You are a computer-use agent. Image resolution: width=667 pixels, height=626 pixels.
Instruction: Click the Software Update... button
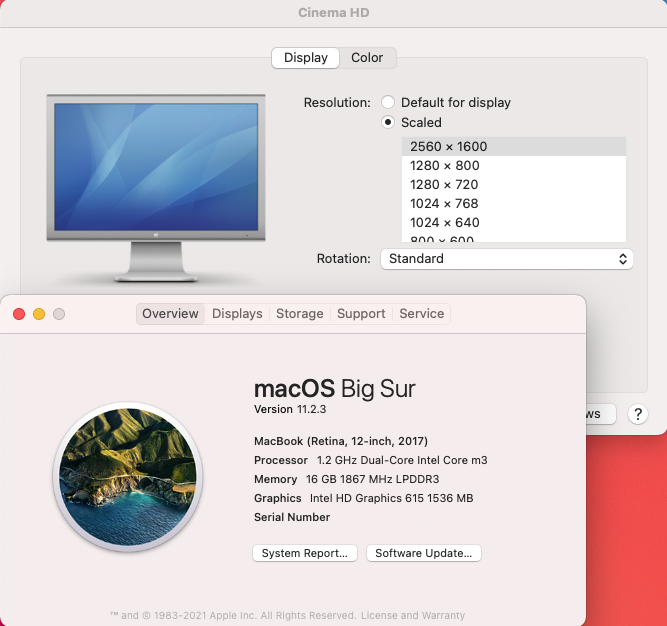424,553
